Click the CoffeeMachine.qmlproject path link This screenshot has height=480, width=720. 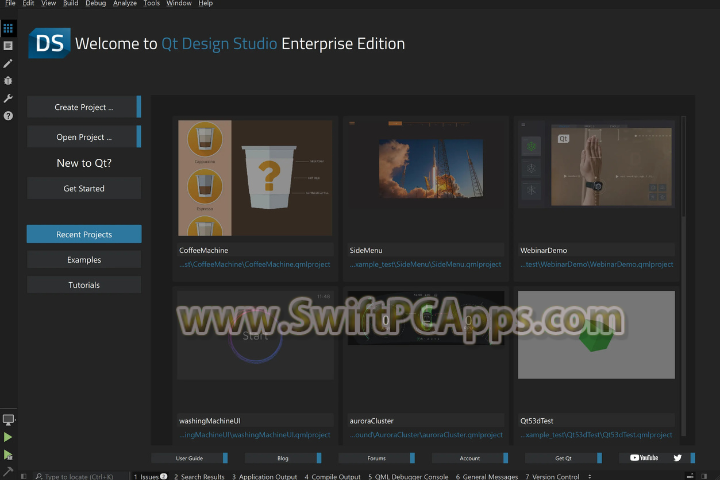click(x=255, y=265)
